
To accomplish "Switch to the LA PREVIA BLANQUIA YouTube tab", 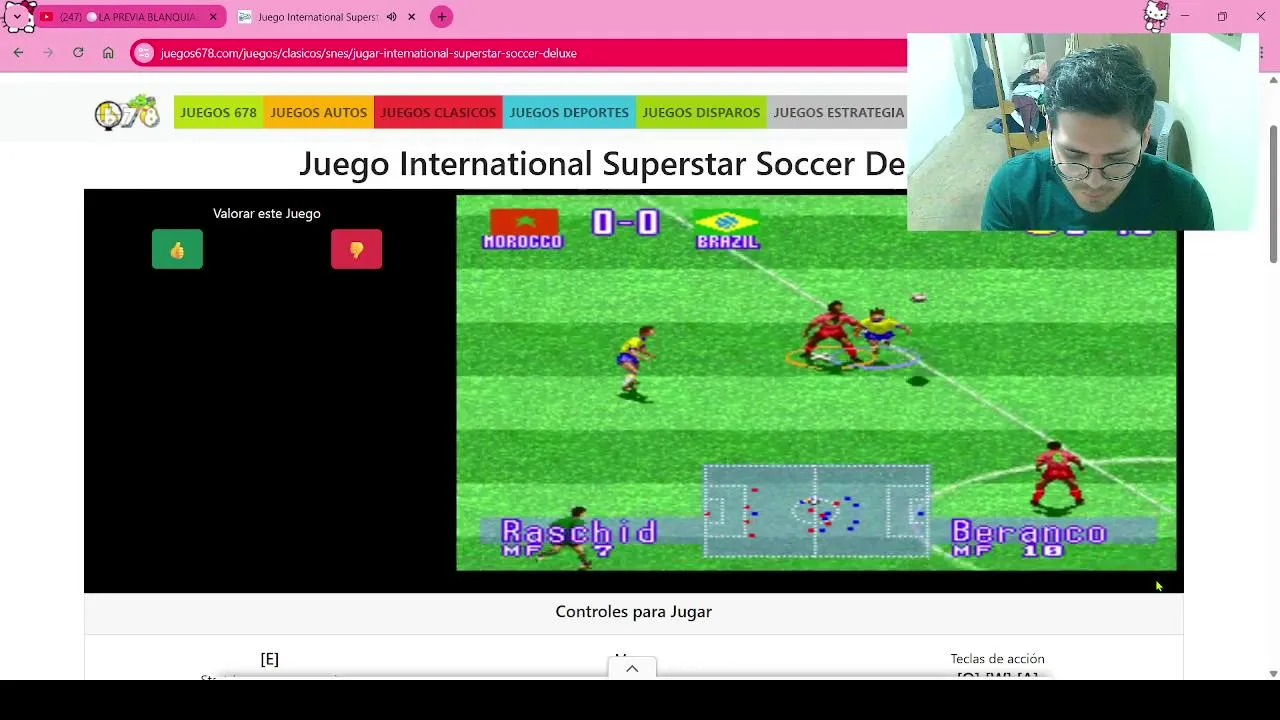I will pyautogui.click(x=129, y=17).
